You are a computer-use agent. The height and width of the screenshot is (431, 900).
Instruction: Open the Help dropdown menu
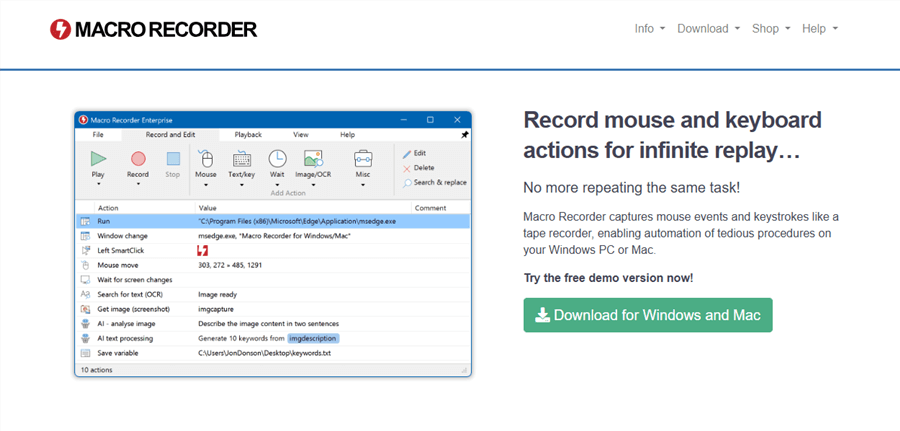click(x=820, y=28)
